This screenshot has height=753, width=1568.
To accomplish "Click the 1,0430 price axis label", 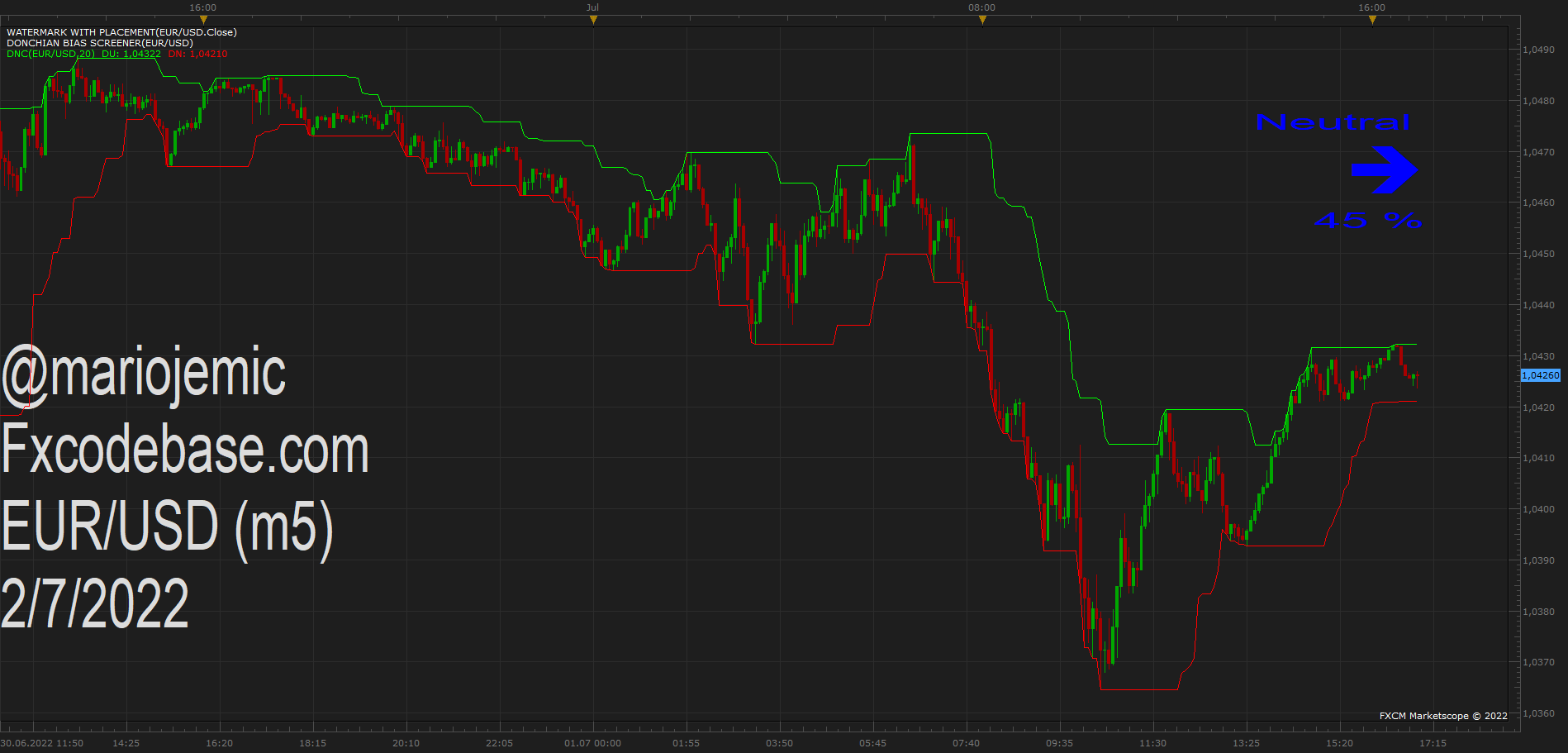I will (x=1538, y=356).
